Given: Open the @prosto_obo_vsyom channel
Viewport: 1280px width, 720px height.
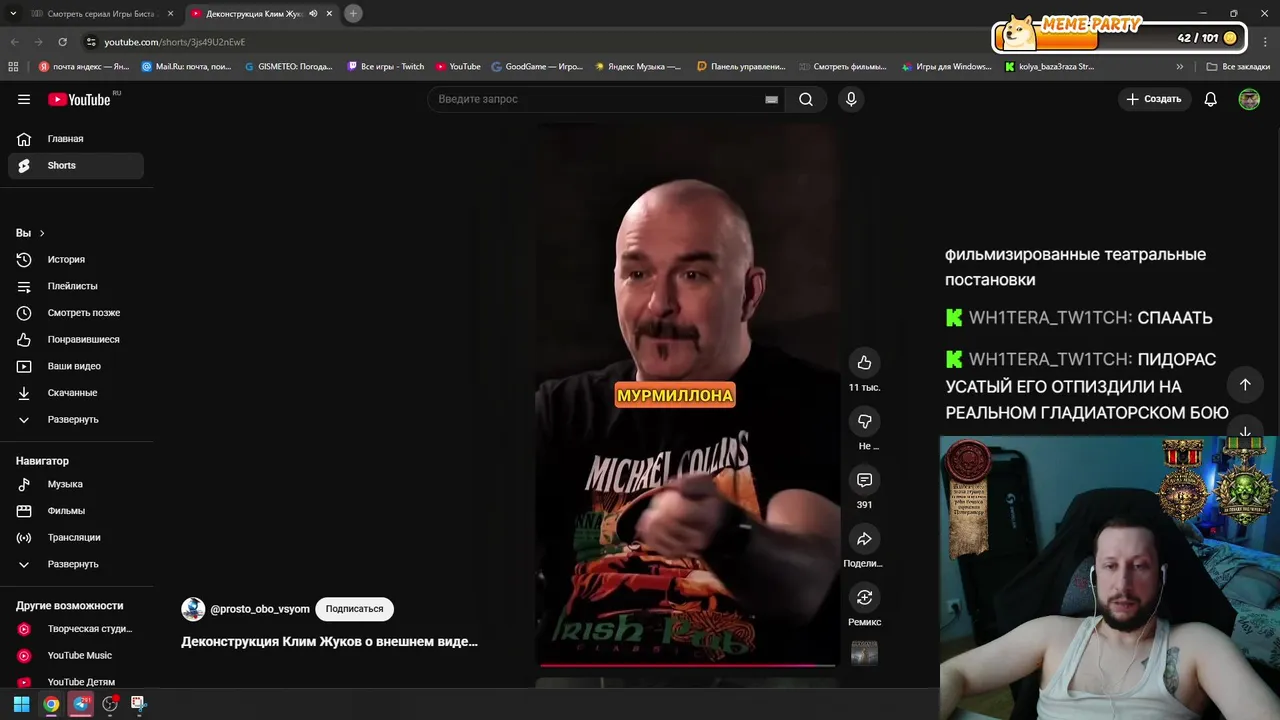Looking at the screenshot, I should (259, 609).
